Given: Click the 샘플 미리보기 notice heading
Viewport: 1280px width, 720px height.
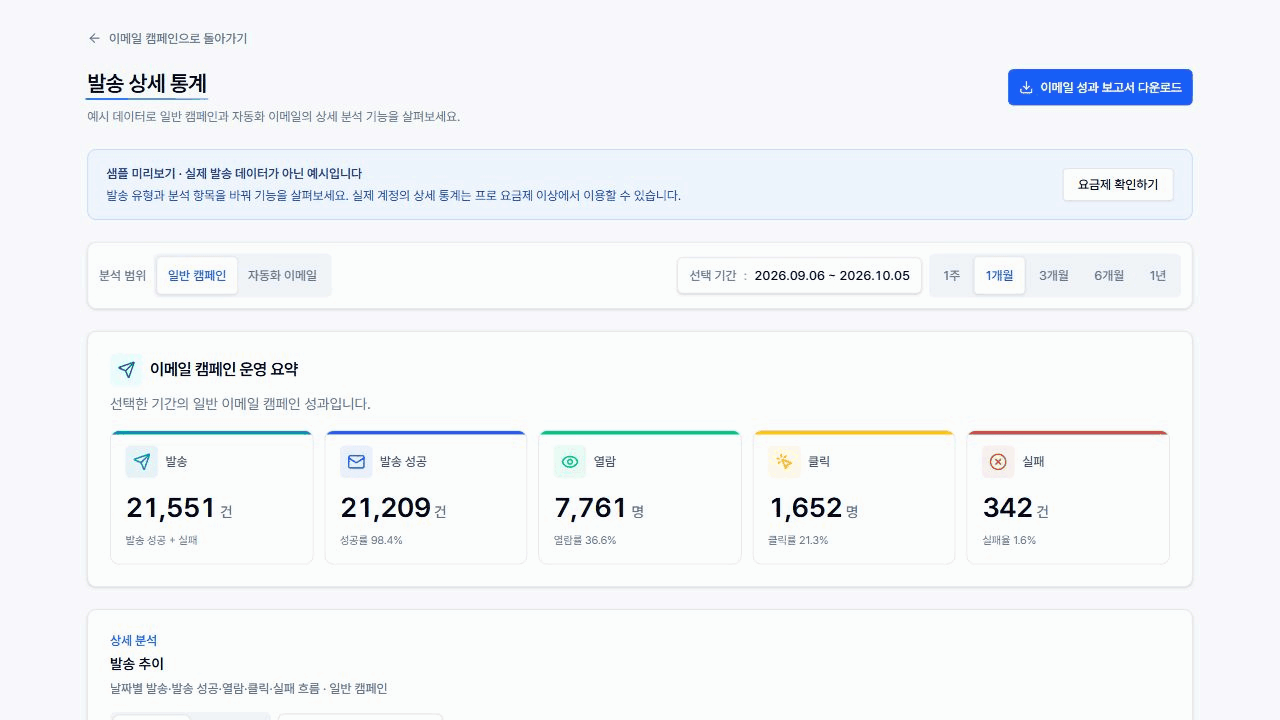Looking at the screenshot, I should pyautogui.click(x=234, y=173).
